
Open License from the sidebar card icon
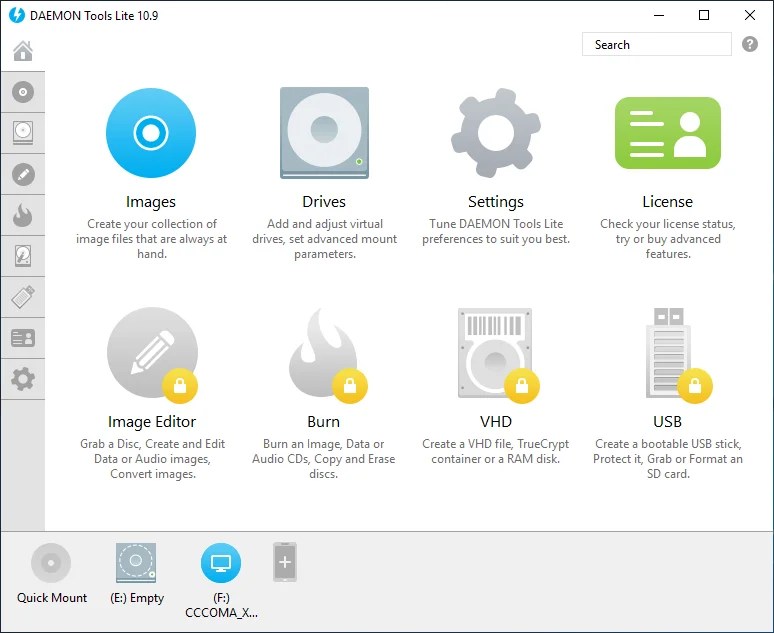pos(23,338)
